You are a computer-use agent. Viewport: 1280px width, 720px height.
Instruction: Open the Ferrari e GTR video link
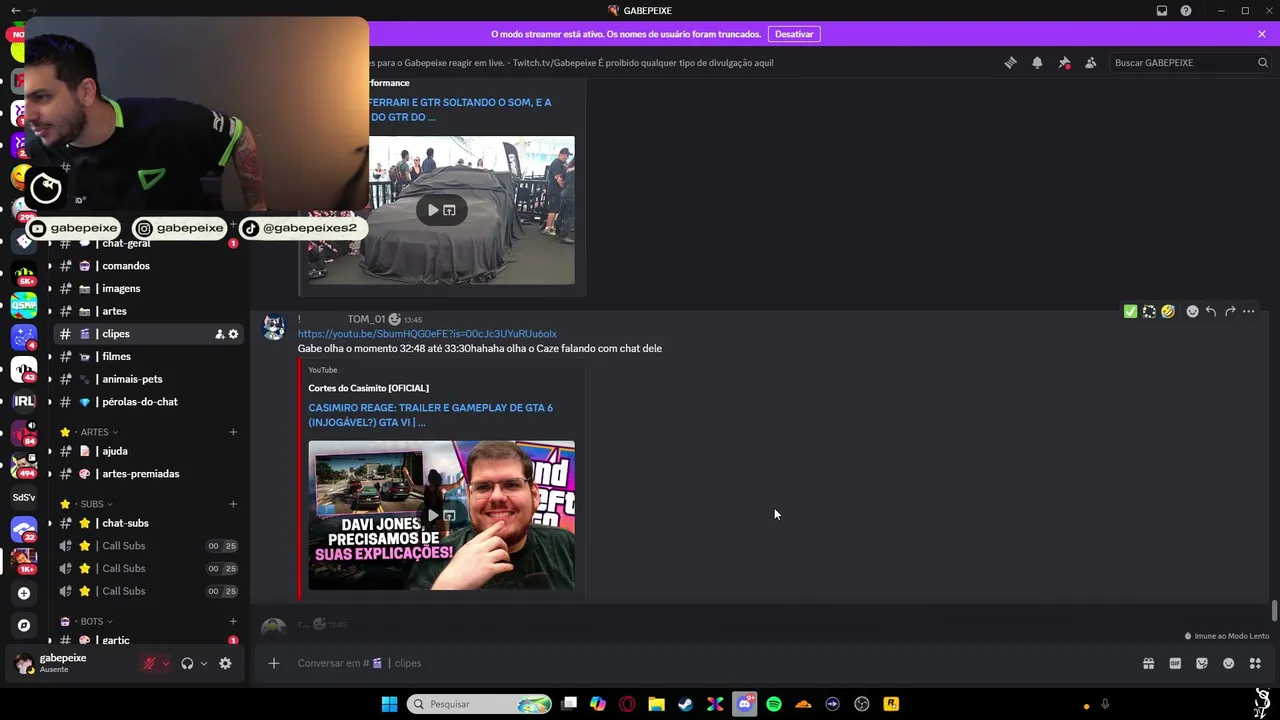[460, 110]
